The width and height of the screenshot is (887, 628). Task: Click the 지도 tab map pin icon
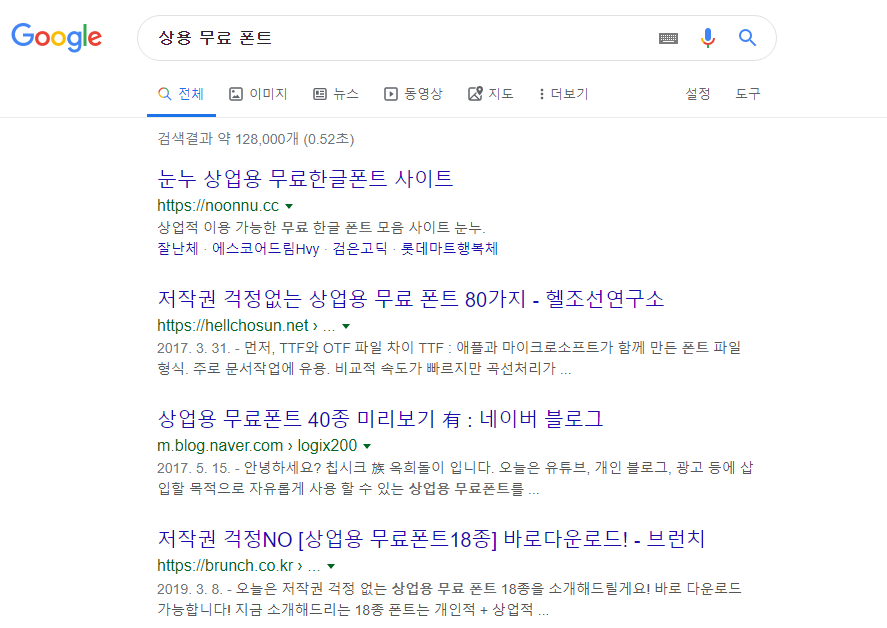475,93
